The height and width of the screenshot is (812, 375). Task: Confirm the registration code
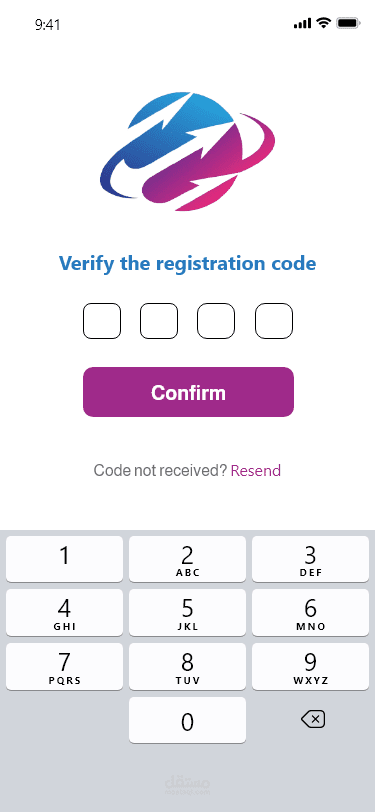pyautogui.click(x=189, y=392)
